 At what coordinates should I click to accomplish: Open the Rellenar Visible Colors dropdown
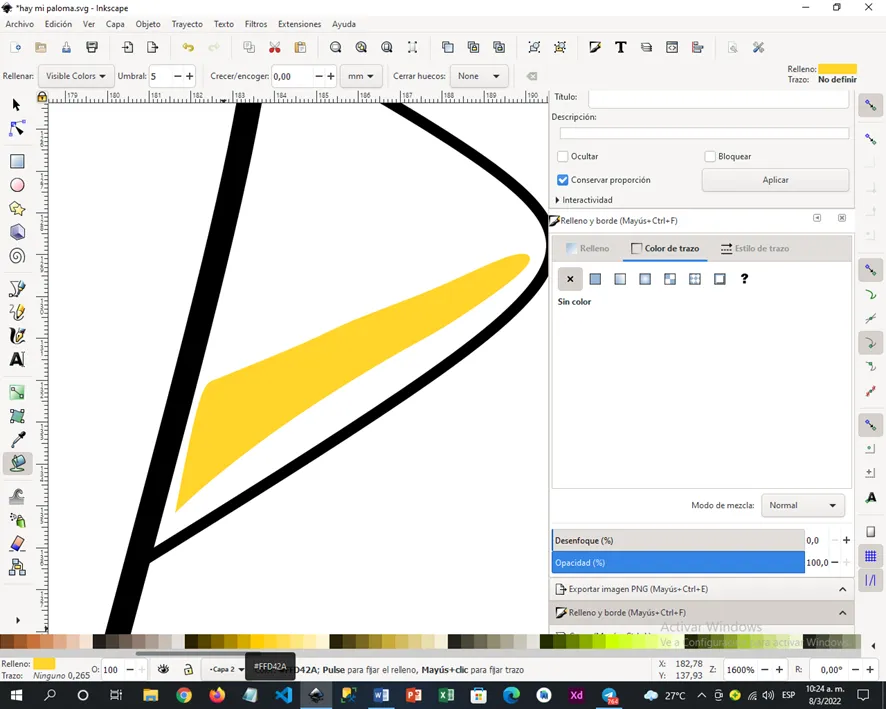click(75, 76)
